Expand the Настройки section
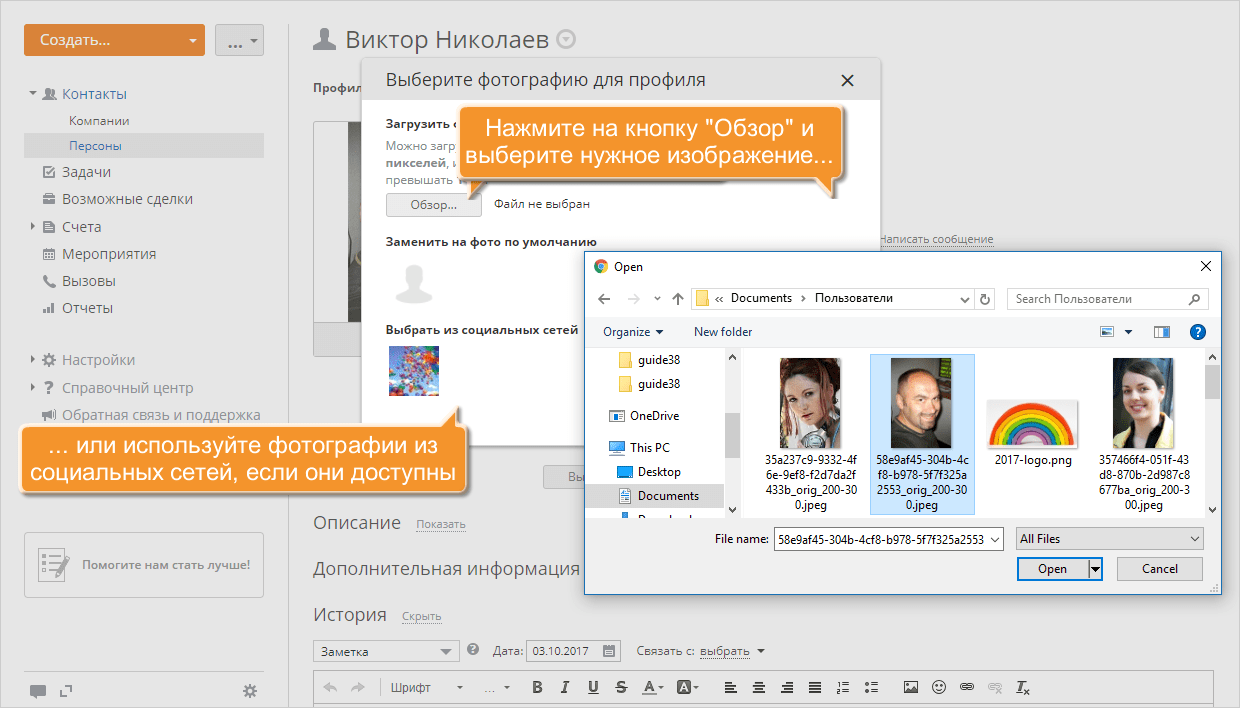The image size is (1240, 708). click(x=33, y=360)
